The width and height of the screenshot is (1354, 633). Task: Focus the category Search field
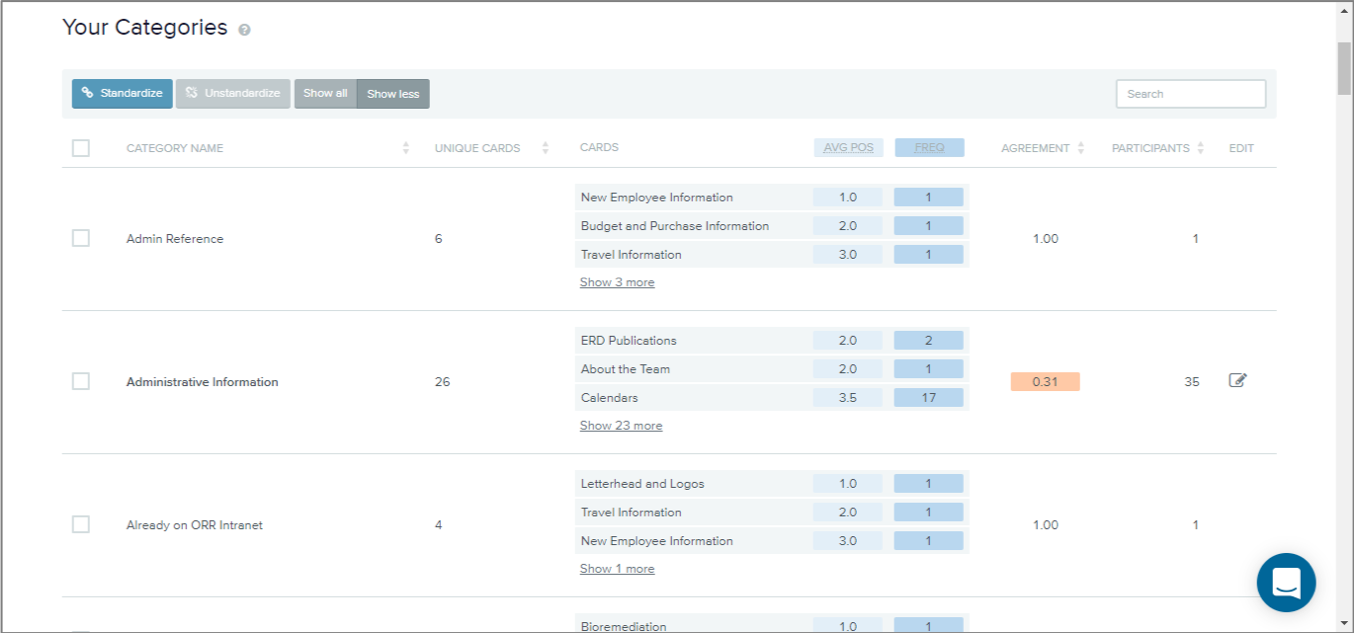click(1191, 94)
